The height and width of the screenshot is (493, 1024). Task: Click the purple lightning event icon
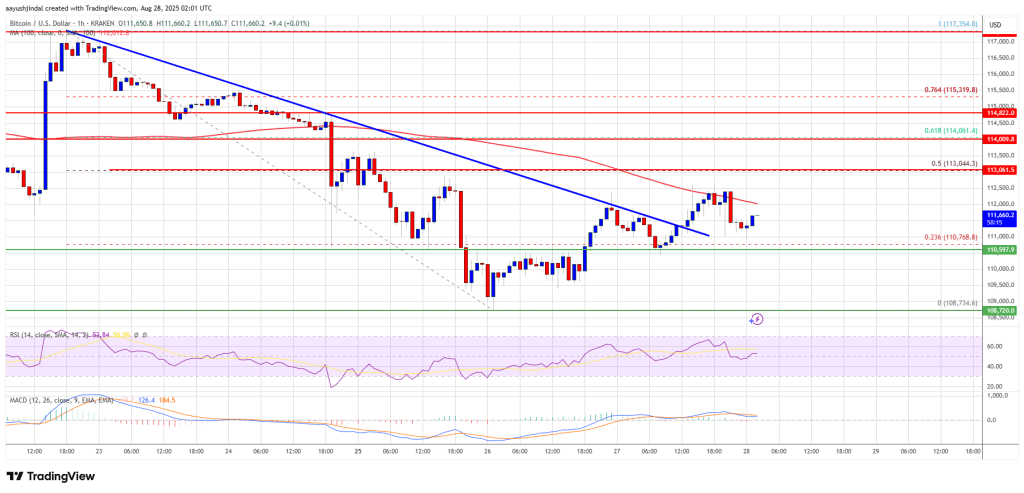tap(757, 319)
